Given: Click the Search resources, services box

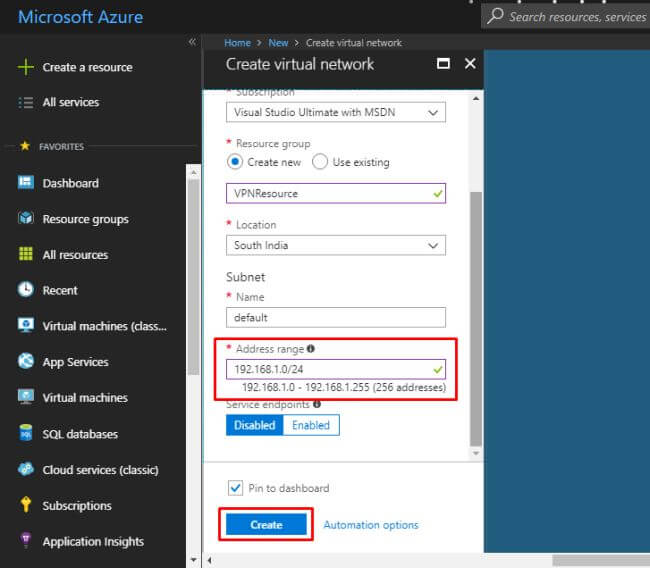Looking at the screenshot, I should (565, 17).
